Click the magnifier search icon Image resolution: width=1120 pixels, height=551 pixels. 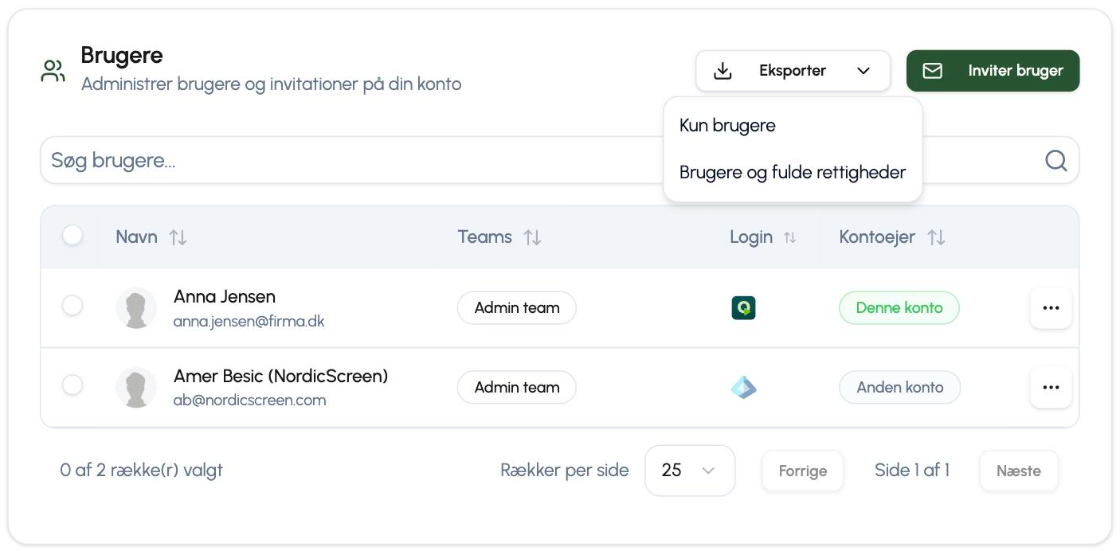click(1056, 160)
